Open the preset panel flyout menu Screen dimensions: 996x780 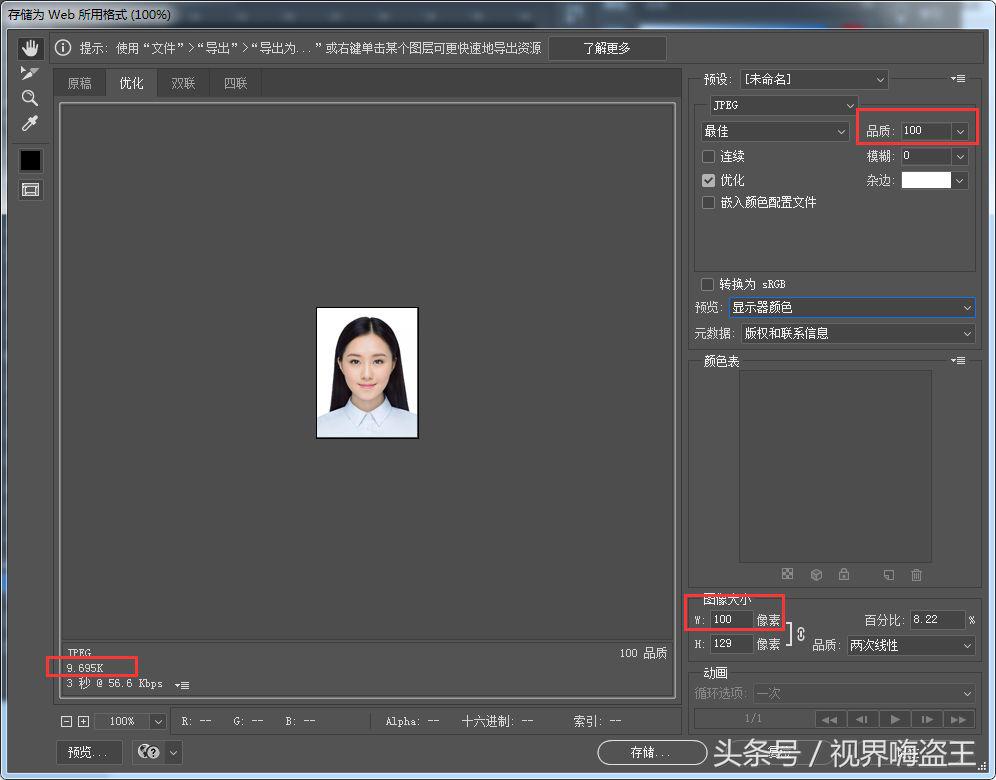tap(958, 79)
